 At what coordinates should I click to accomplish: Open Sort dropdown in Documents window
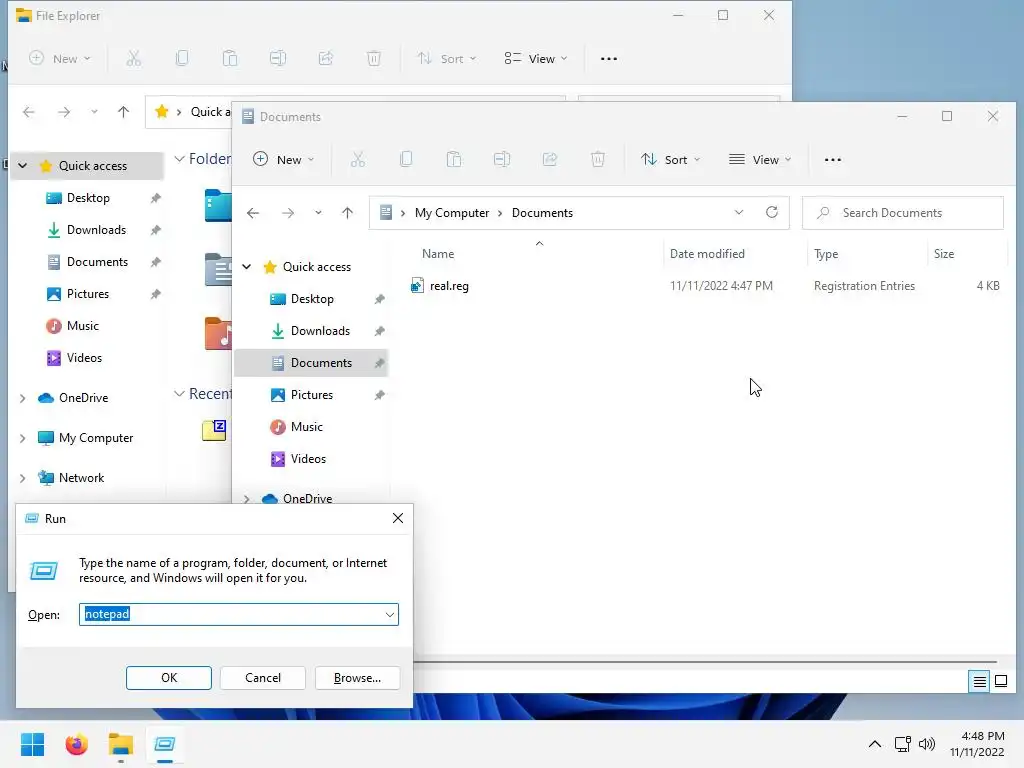coord(671,159)
